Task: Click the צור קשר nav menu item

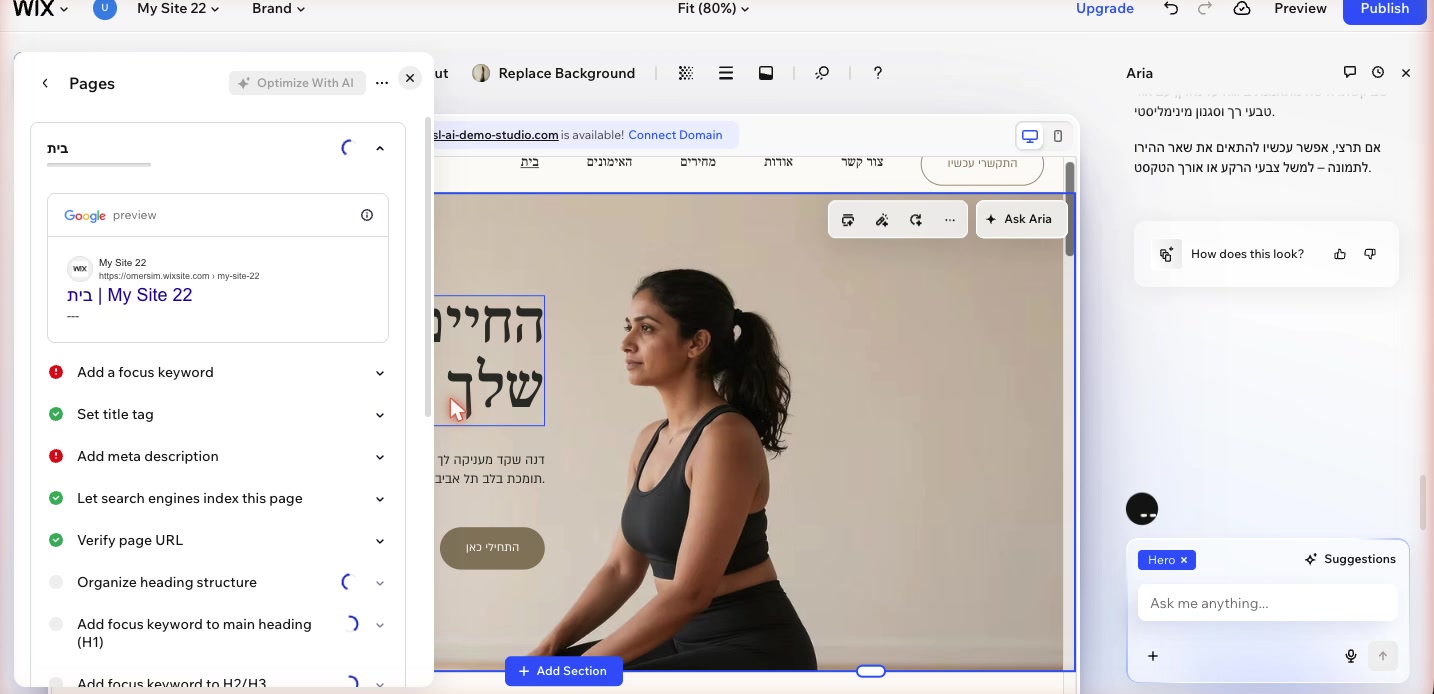Action: (x=862, y=162)
